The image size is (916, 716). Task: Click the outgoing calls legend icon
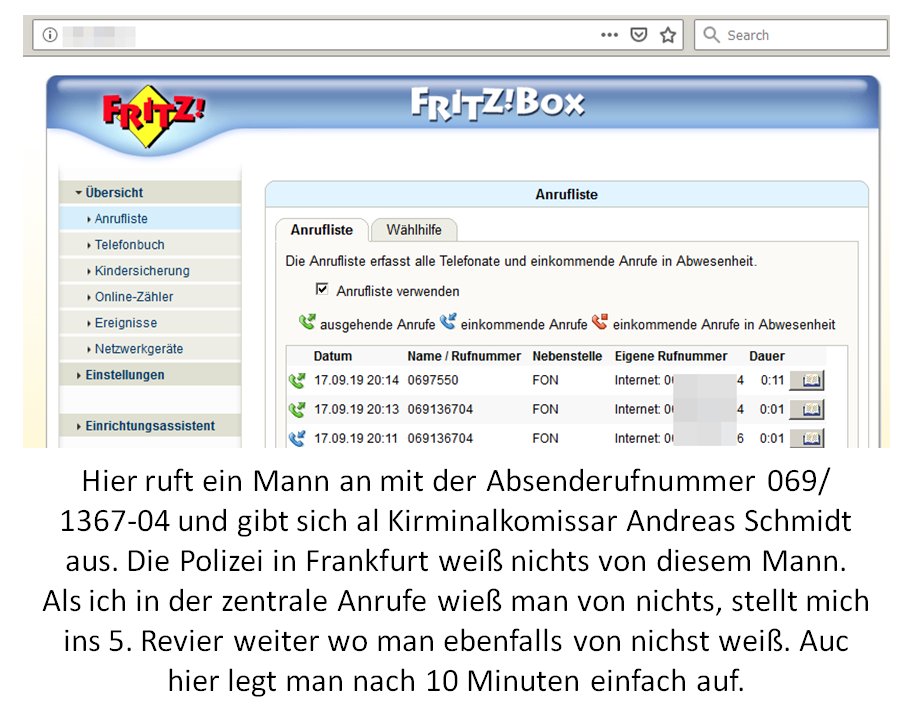[307, 322]
